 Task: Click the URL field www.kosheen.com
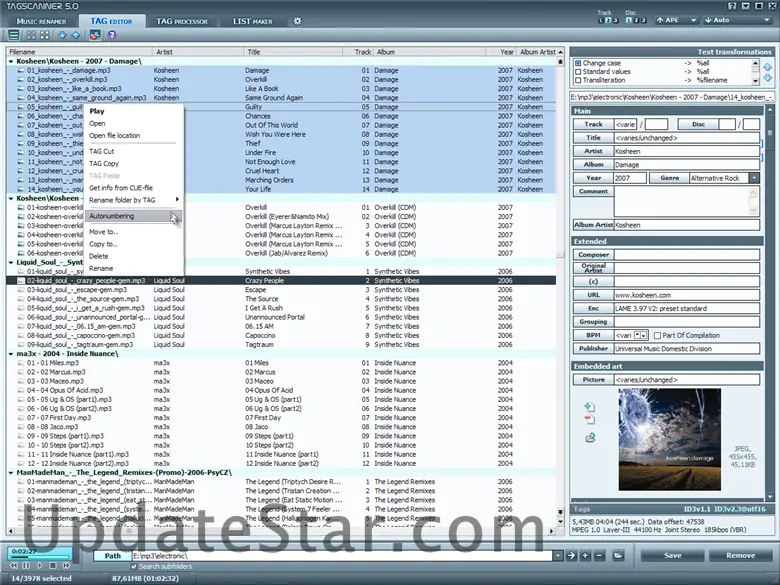coord(686,295)
